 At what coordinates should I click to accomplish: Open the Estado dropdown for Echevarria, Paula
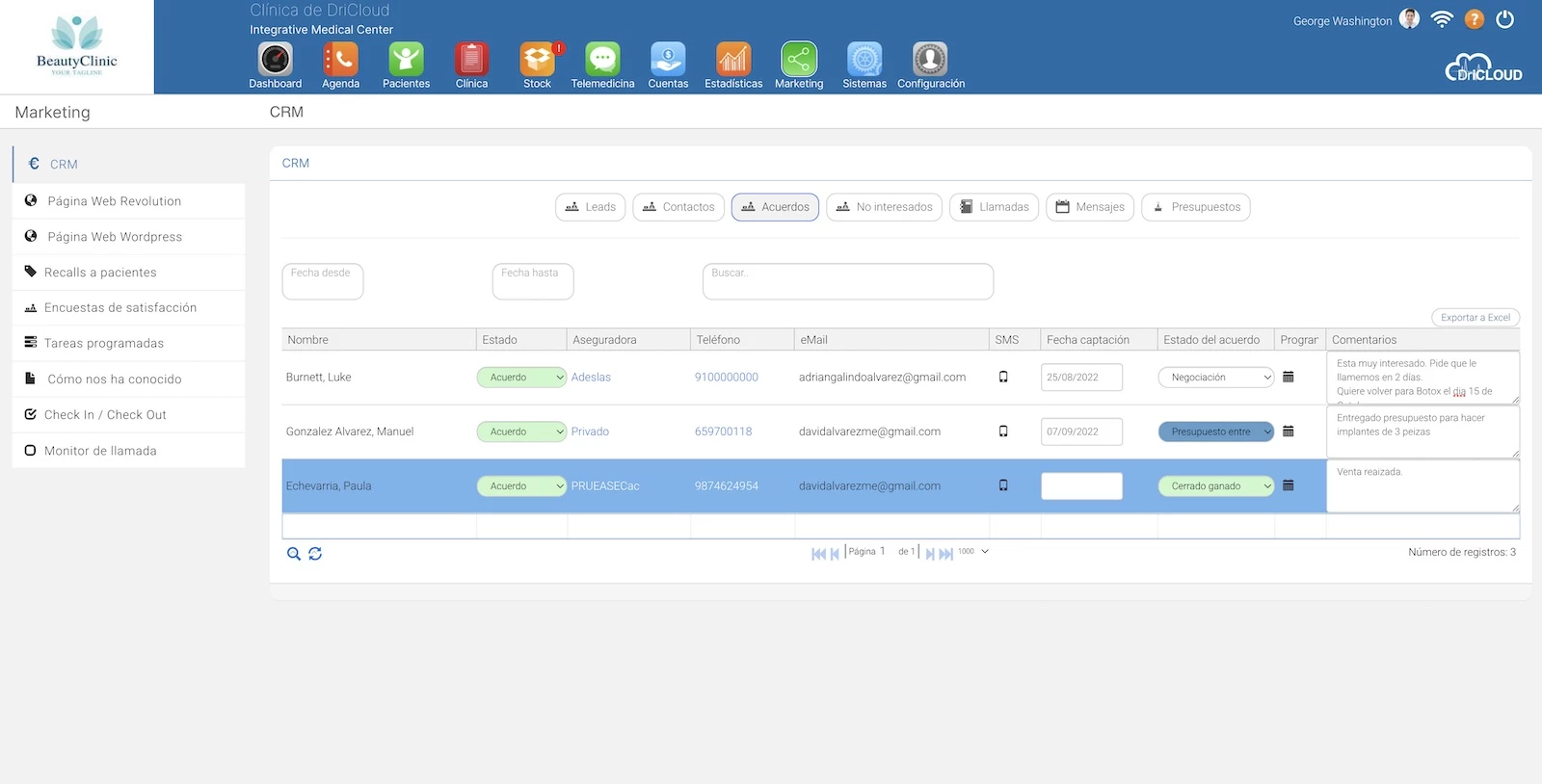(x=521, y=486)
